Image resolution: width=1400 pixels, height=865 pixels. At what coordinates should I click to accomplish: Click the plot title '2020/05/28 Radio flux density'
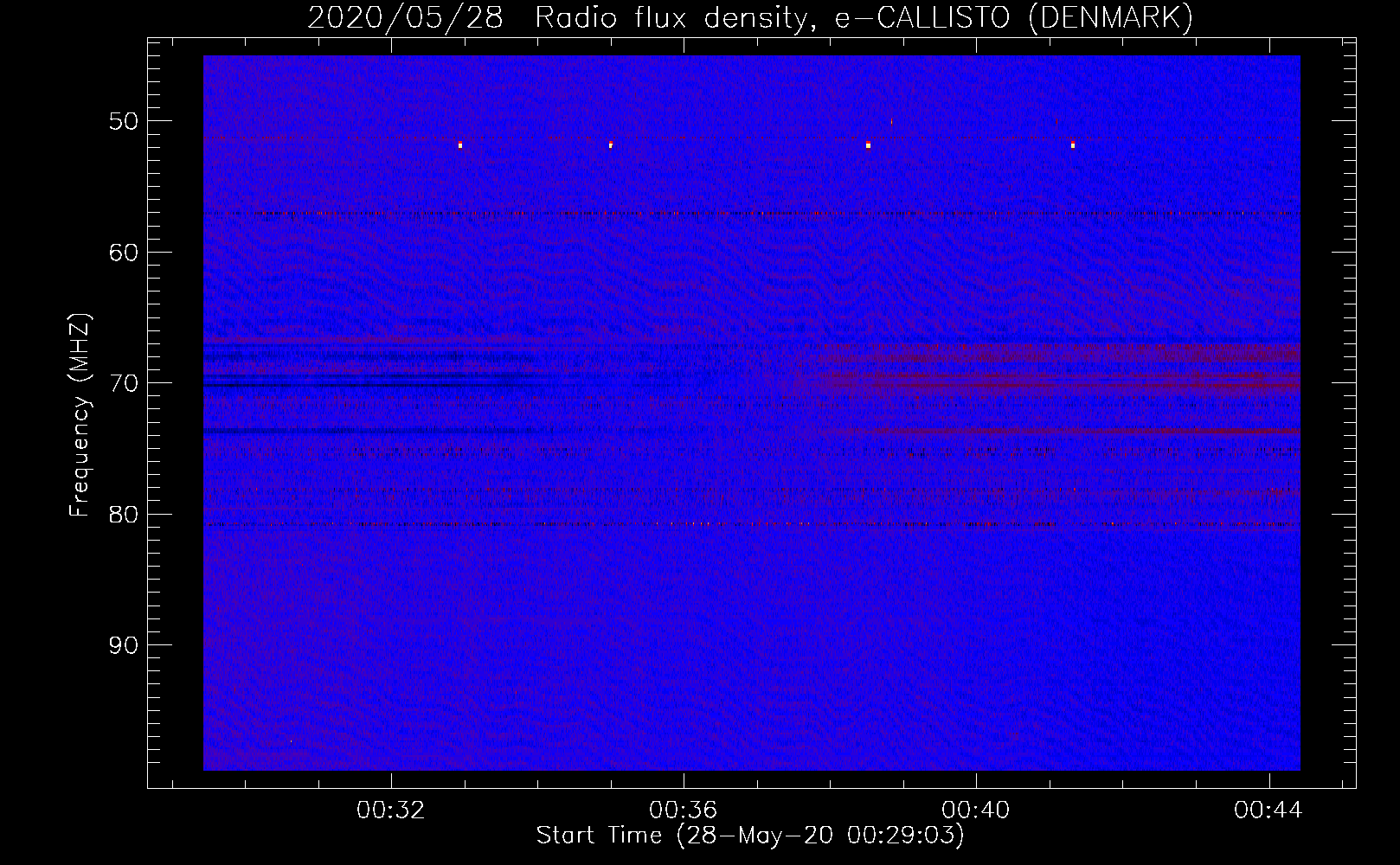[x=562, y=18]
